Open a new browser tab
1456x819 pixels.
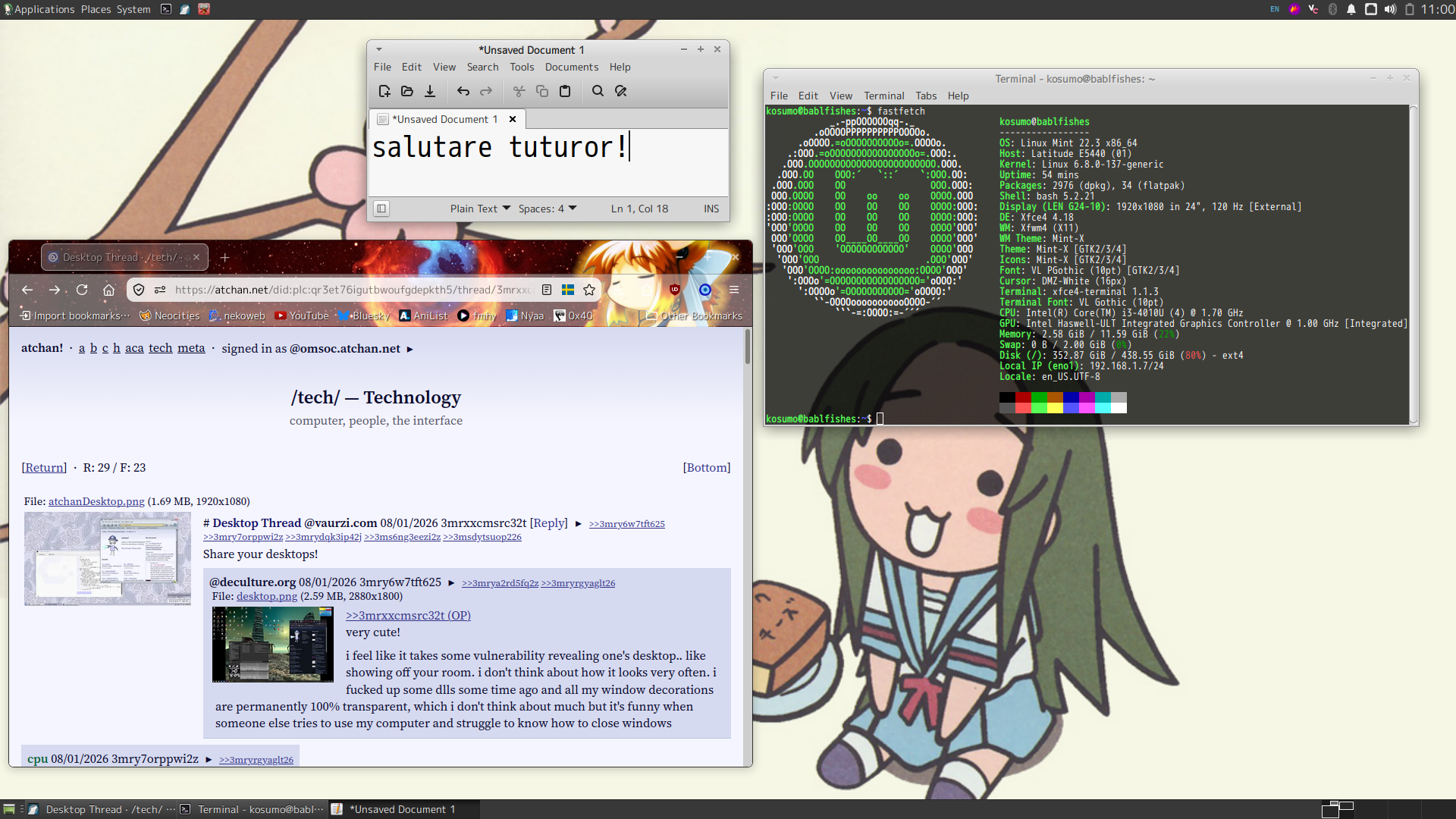tap(224, 258)
